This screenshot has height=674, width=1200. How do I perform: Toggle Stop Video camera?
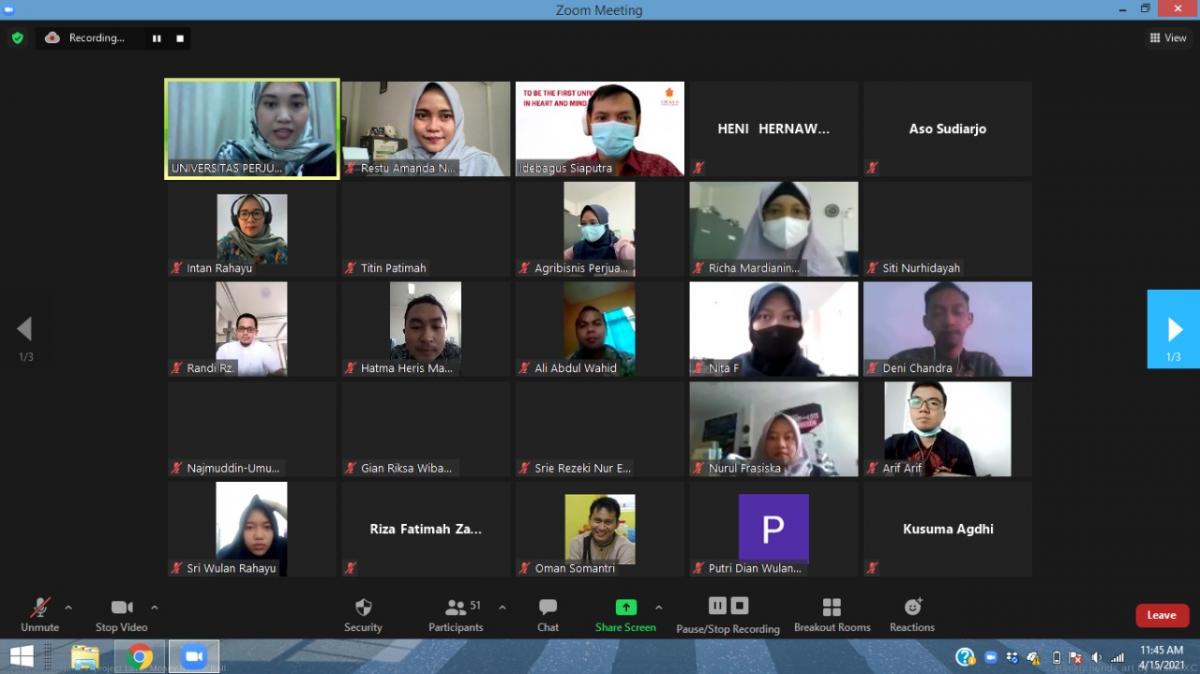point(121,608)
